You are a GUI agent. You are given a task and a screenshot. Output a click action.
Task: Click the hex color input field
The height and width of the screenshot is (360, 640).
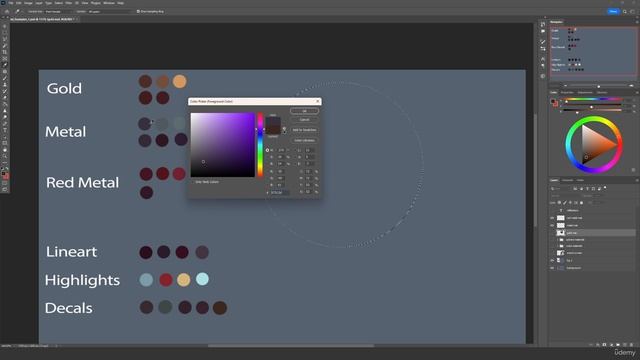click(280, 192)
